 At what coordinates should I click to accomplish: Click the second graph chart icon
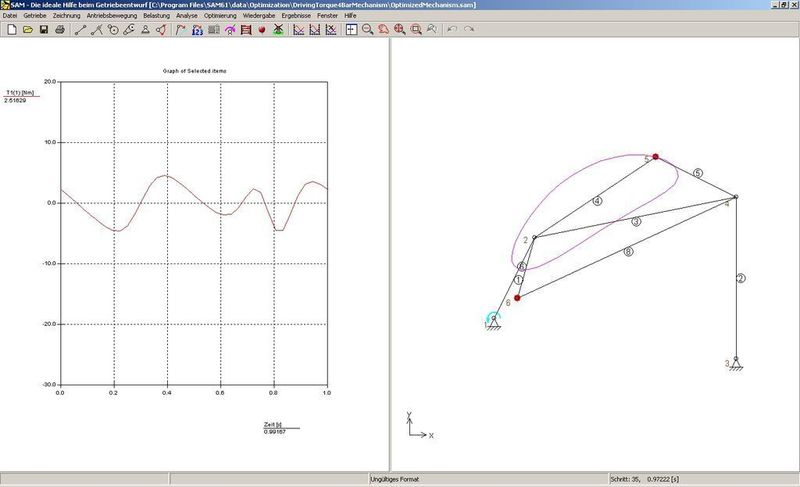[315, 30]
